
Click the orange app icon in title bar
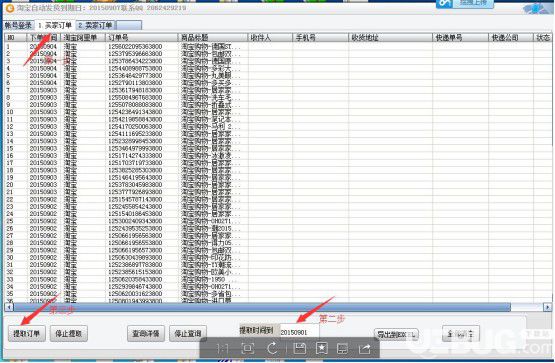click(10, 7)
